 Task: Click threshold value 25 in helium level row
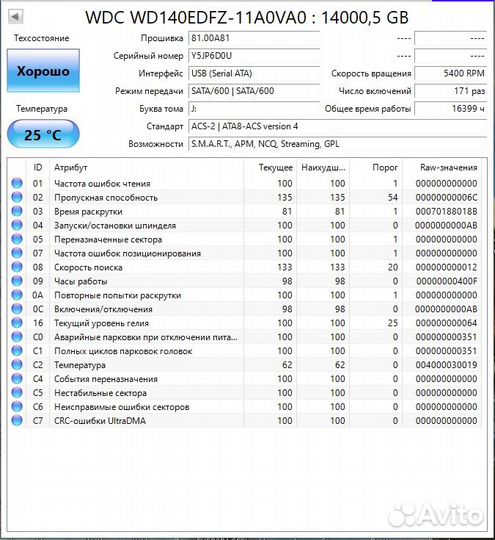tap(393, 323)
